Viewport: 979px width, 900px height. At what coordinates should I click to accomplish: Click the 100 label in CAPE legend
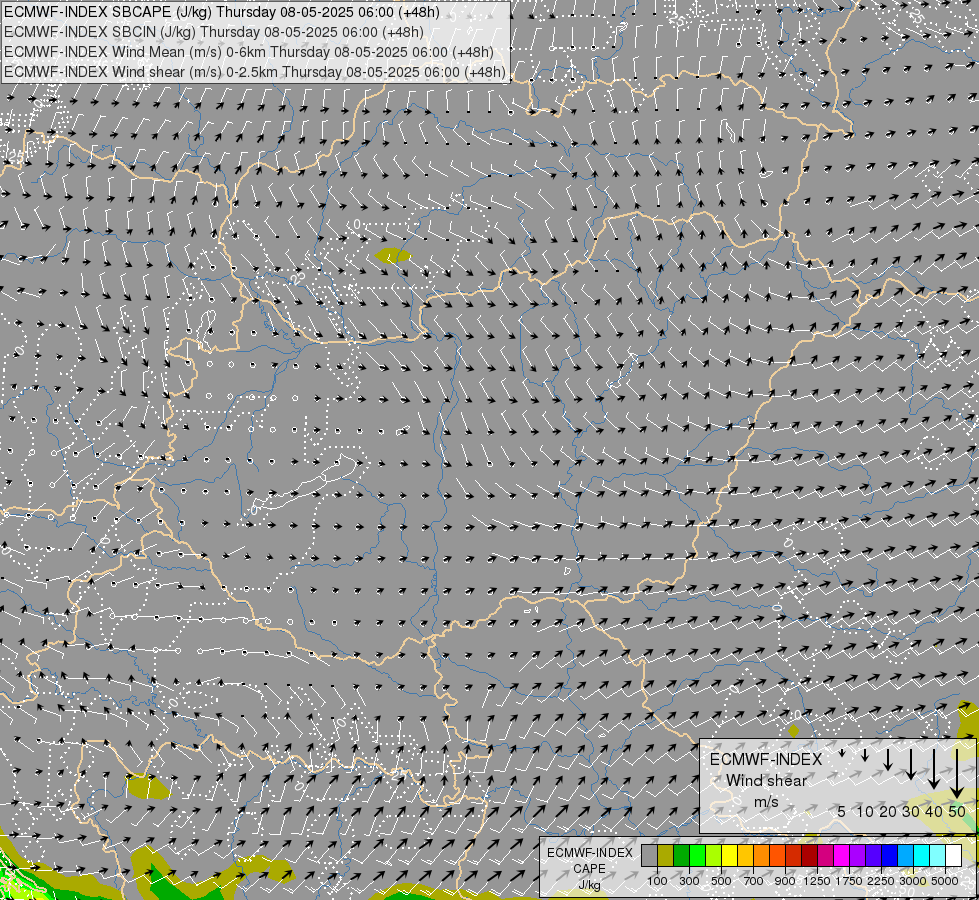(x=657, y=881)
